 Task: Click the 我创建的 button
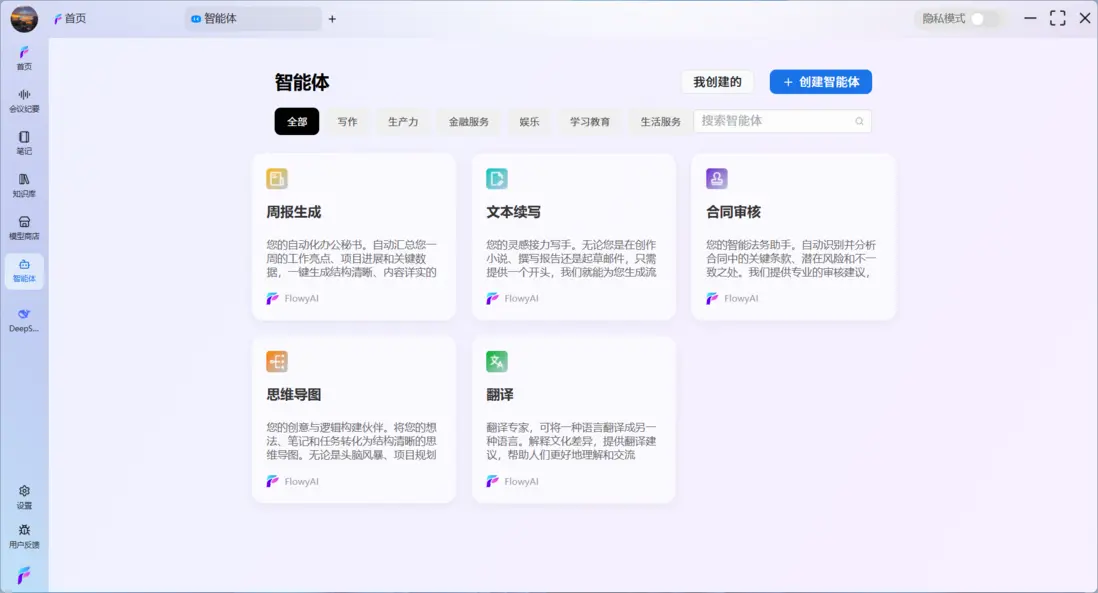click(717, 82)
